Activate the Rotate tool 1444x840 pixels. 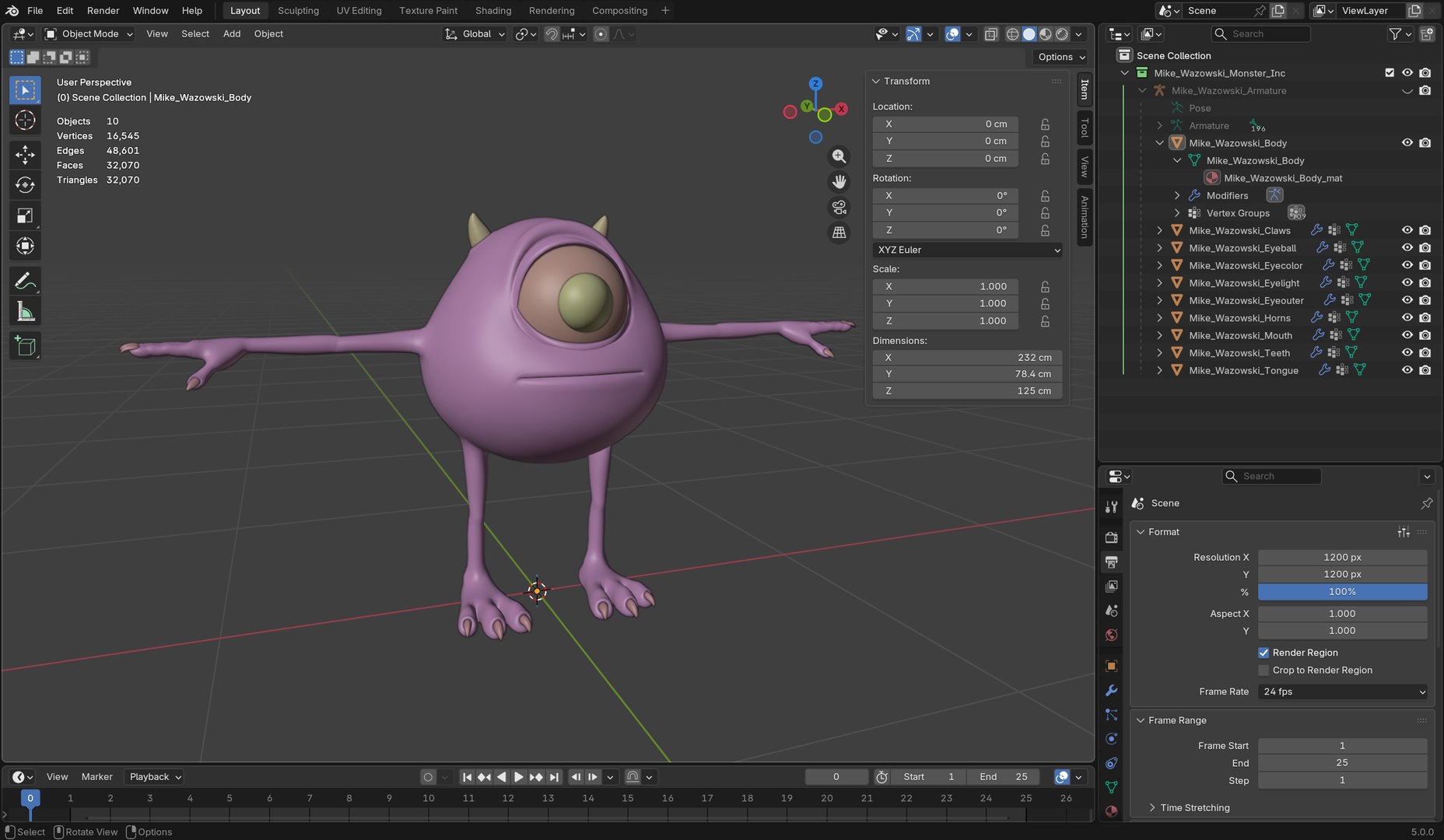[25, 185]
